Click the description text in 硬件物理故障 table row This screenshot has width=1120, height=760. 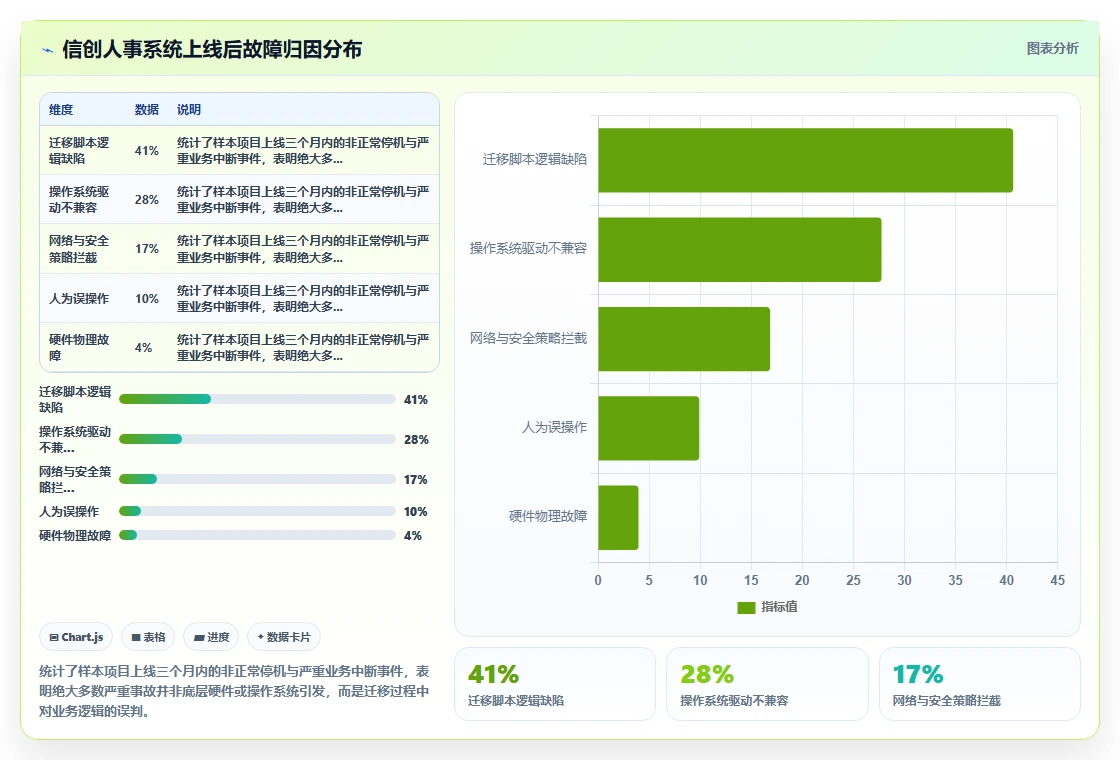click(303, 348)
